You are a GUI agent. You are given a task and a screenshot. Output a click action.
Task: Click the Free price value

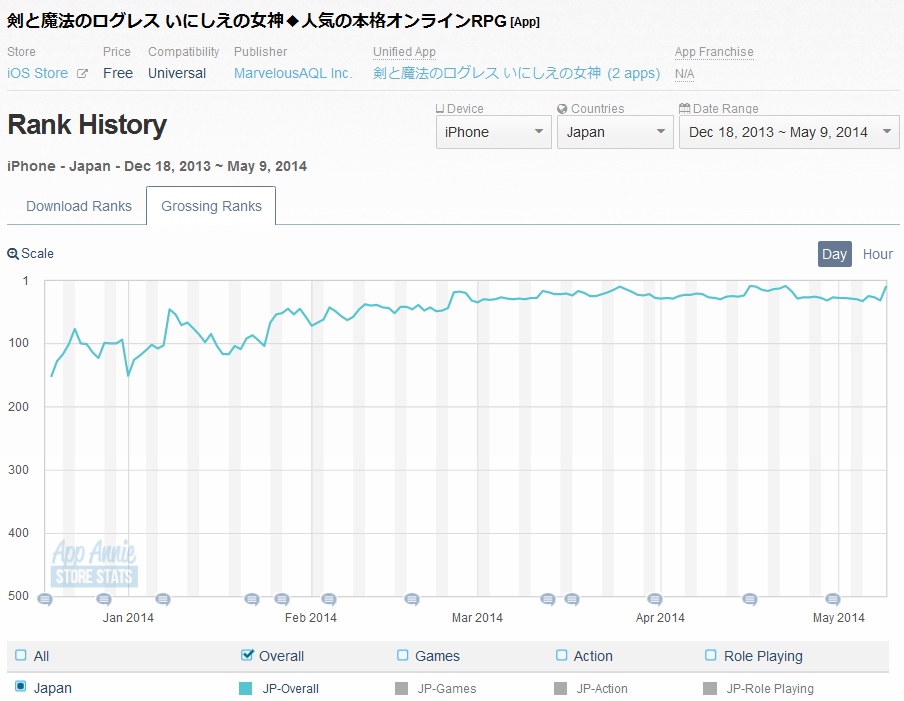(x=118, y=74)
